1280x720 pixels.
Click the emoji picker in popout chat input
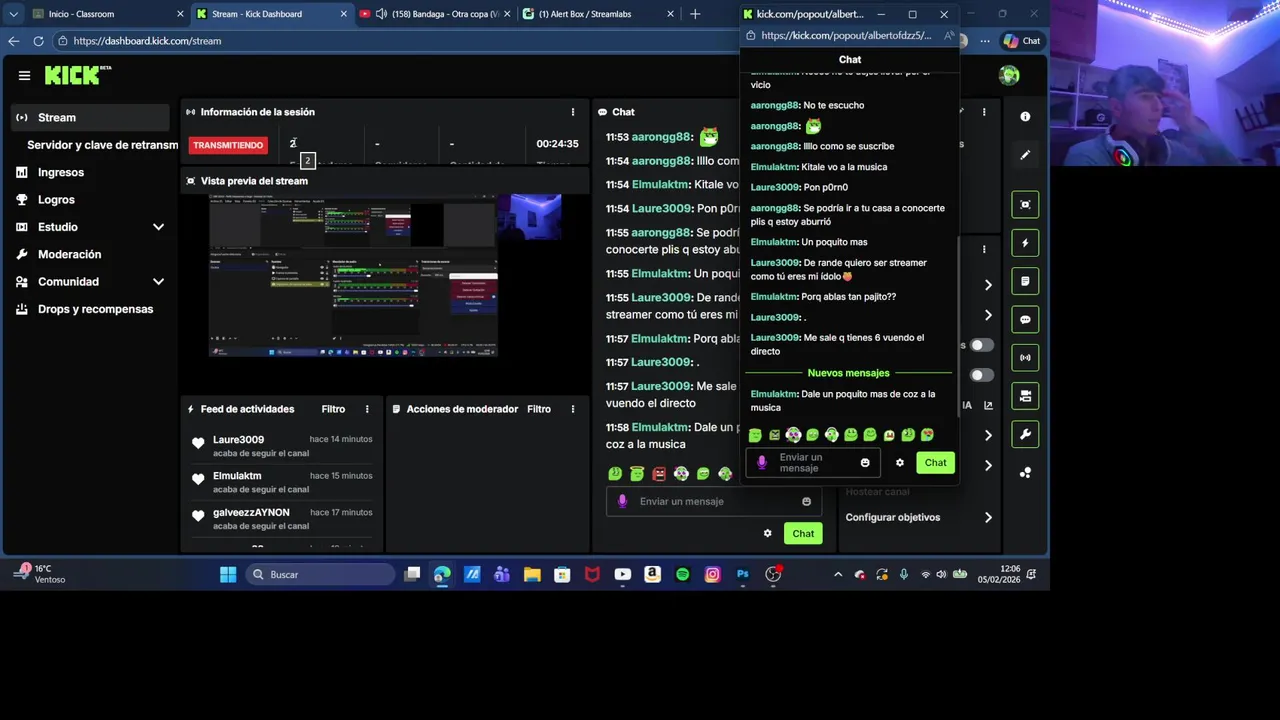click(865, 462)
